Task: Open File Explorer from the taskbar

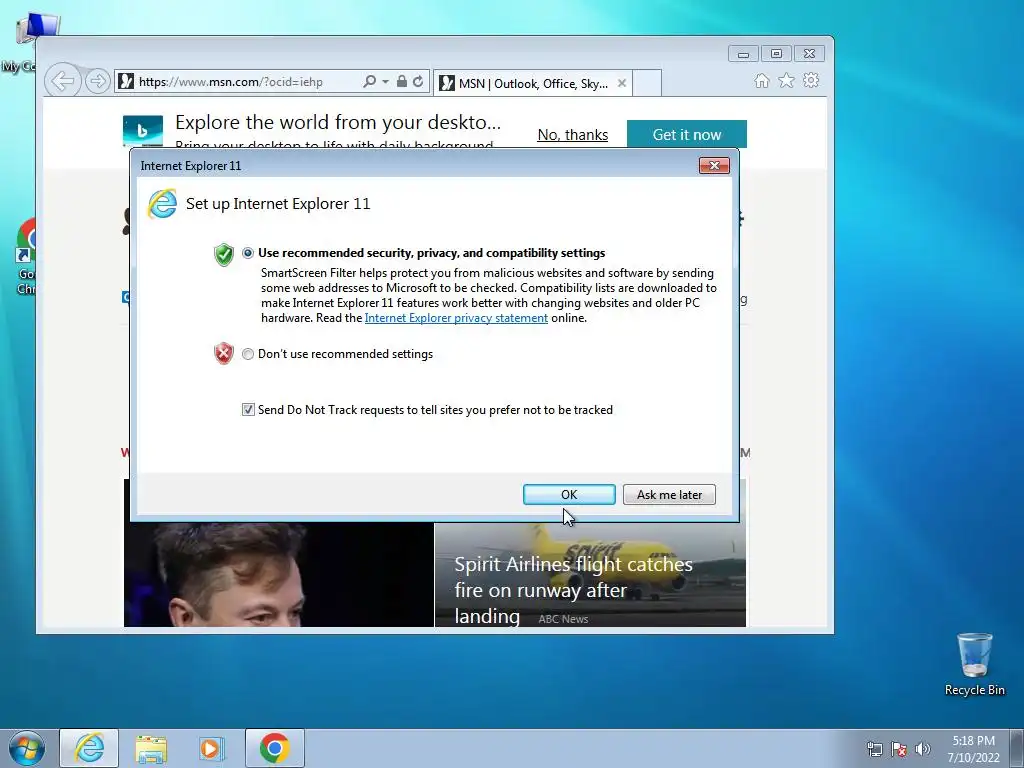Action: [151, 748]
